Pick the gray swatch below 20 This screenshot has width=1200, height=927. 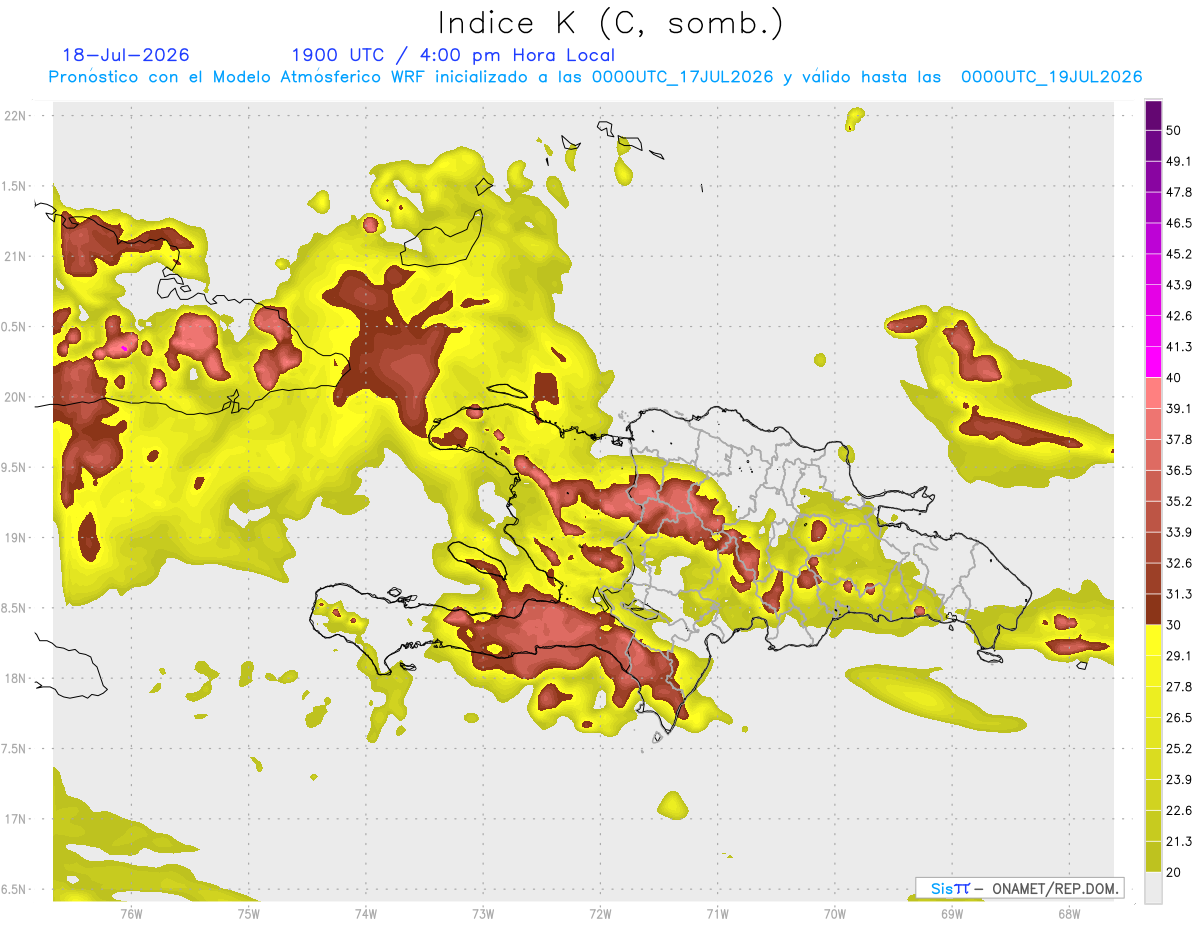(x=1153, y=888)
